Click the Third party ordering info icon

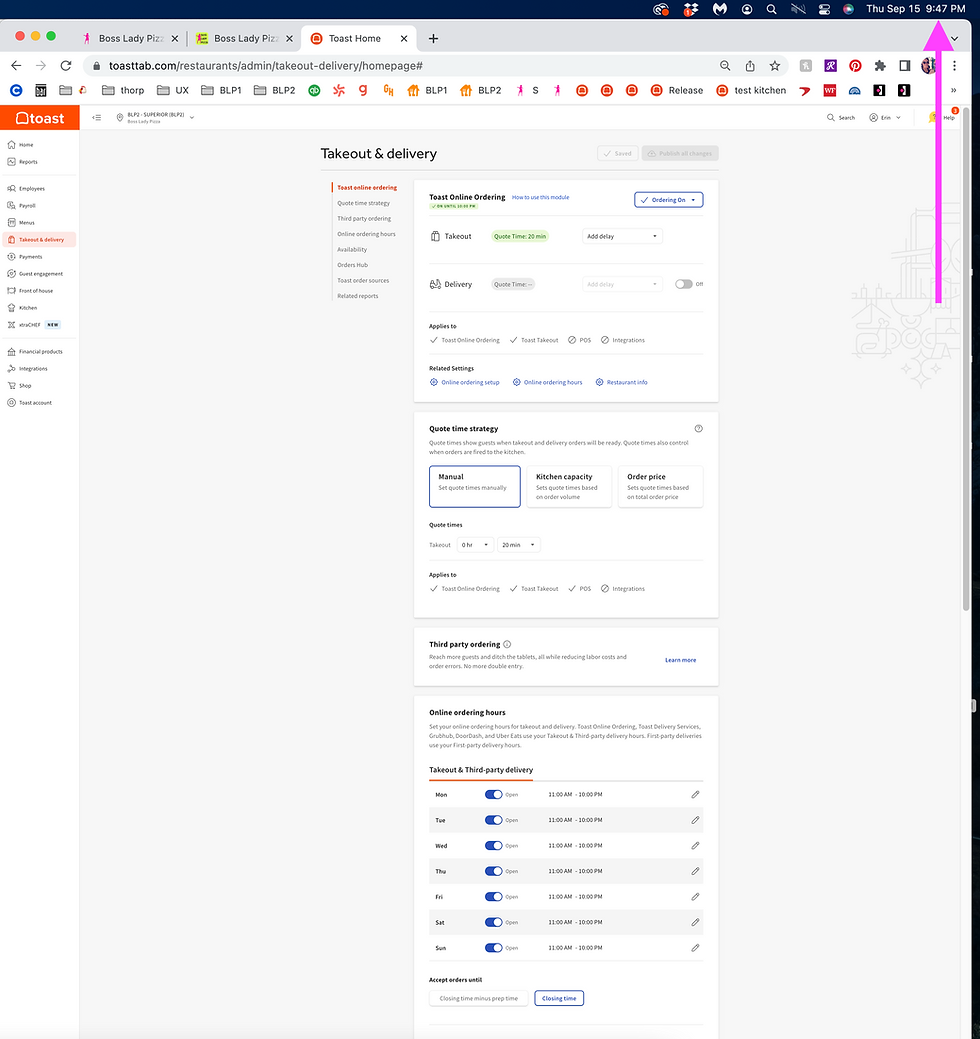(x=507, y=644)
